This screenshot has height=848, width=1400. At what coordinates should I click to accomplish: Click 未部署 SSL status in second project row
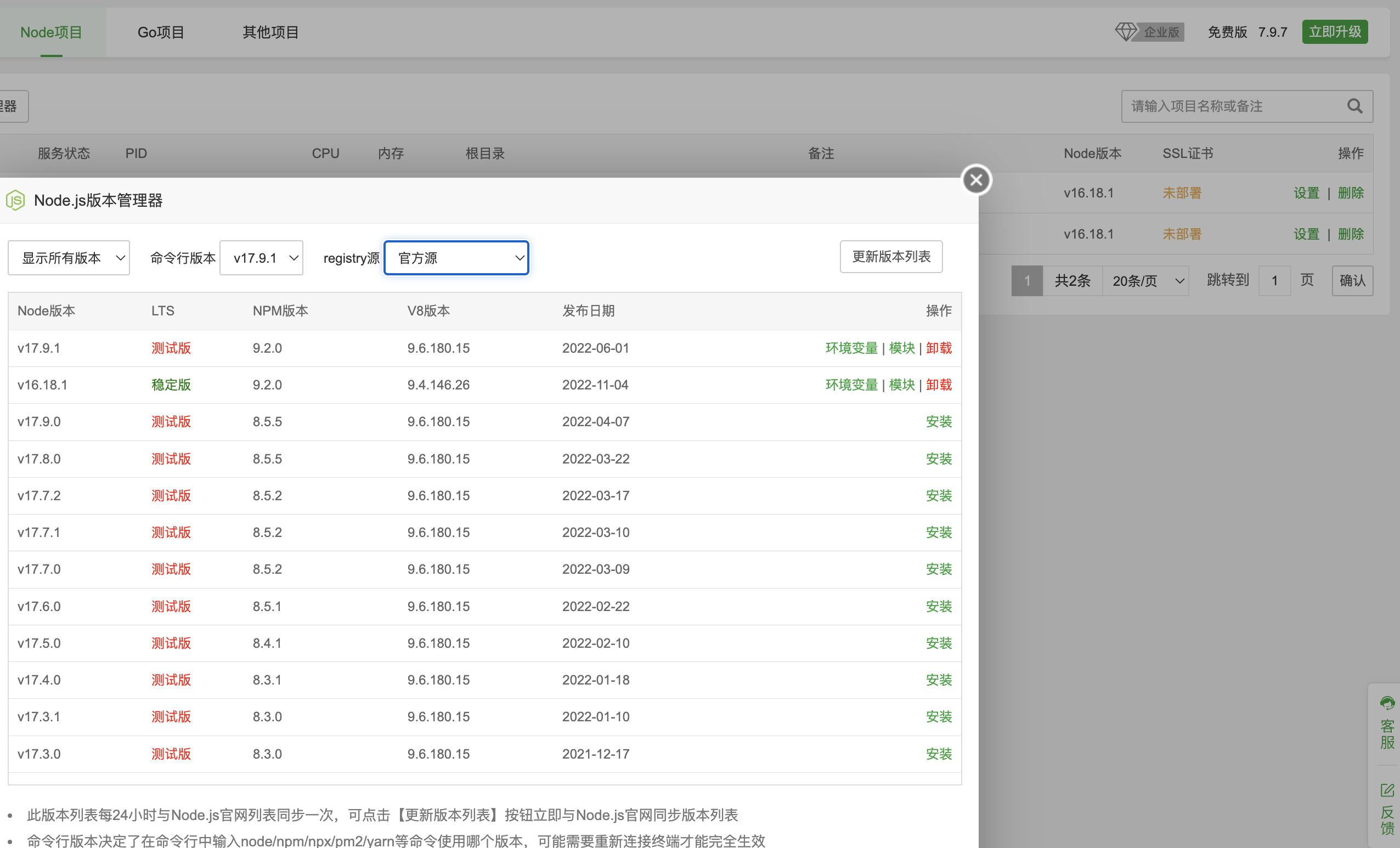click(x=1182, y=234)
